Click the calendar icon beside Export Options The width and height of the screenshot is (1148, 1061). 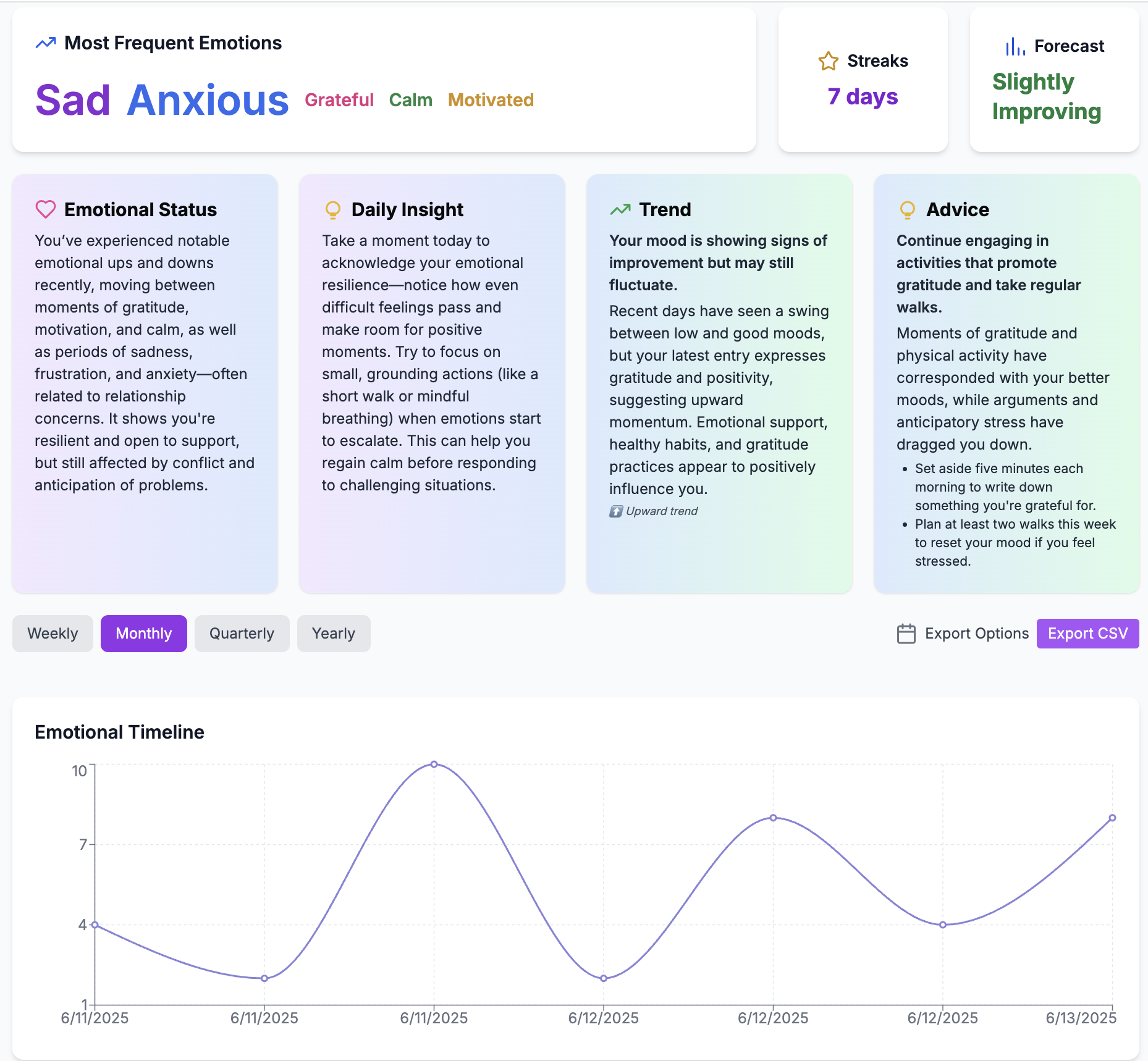coord(906,634)
